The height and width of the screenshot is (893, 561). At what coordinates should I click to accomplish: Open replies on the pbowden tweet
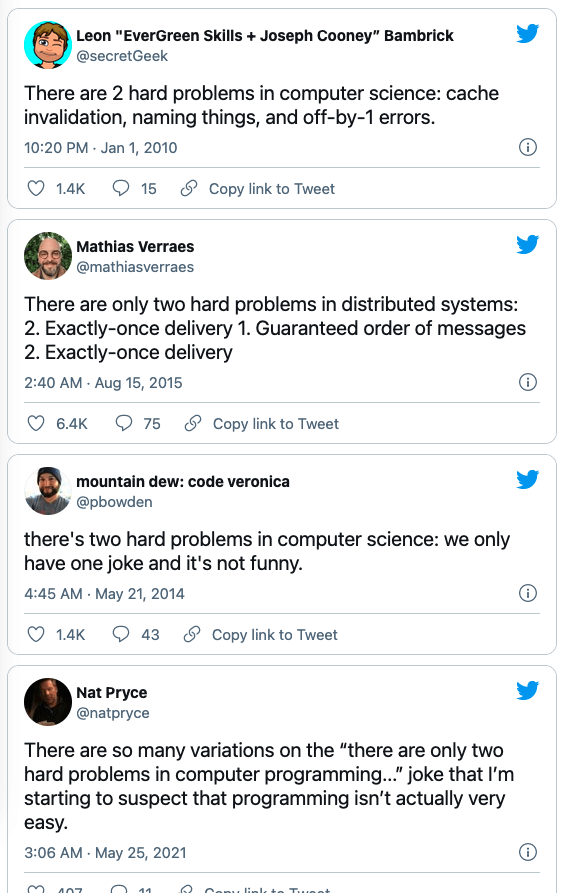[x=121, y=634]
